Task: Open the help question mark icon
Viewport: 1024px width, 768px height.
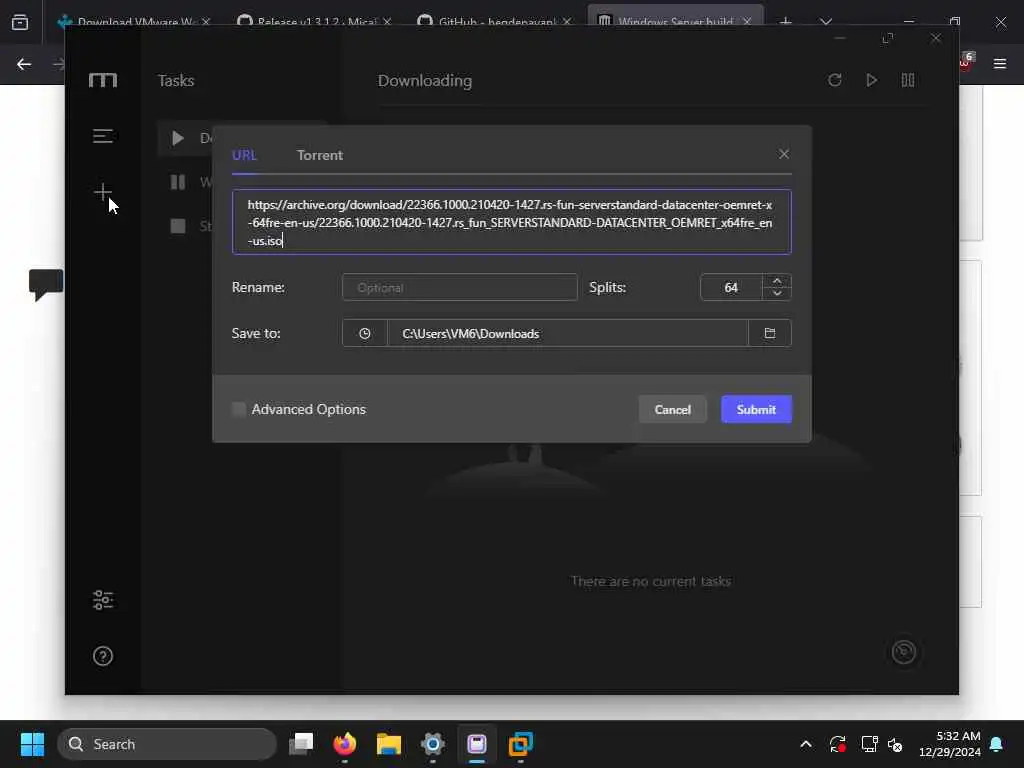Action: pyautogui.click(x=103, y=656)
